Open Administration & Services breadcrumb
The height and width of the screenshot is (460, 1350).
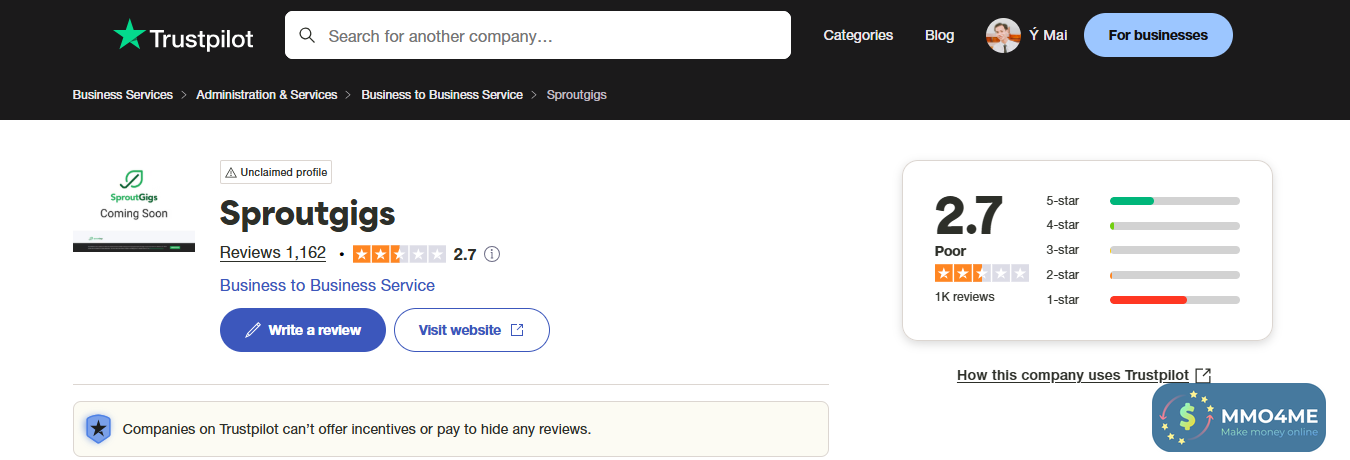click(266, 95)
